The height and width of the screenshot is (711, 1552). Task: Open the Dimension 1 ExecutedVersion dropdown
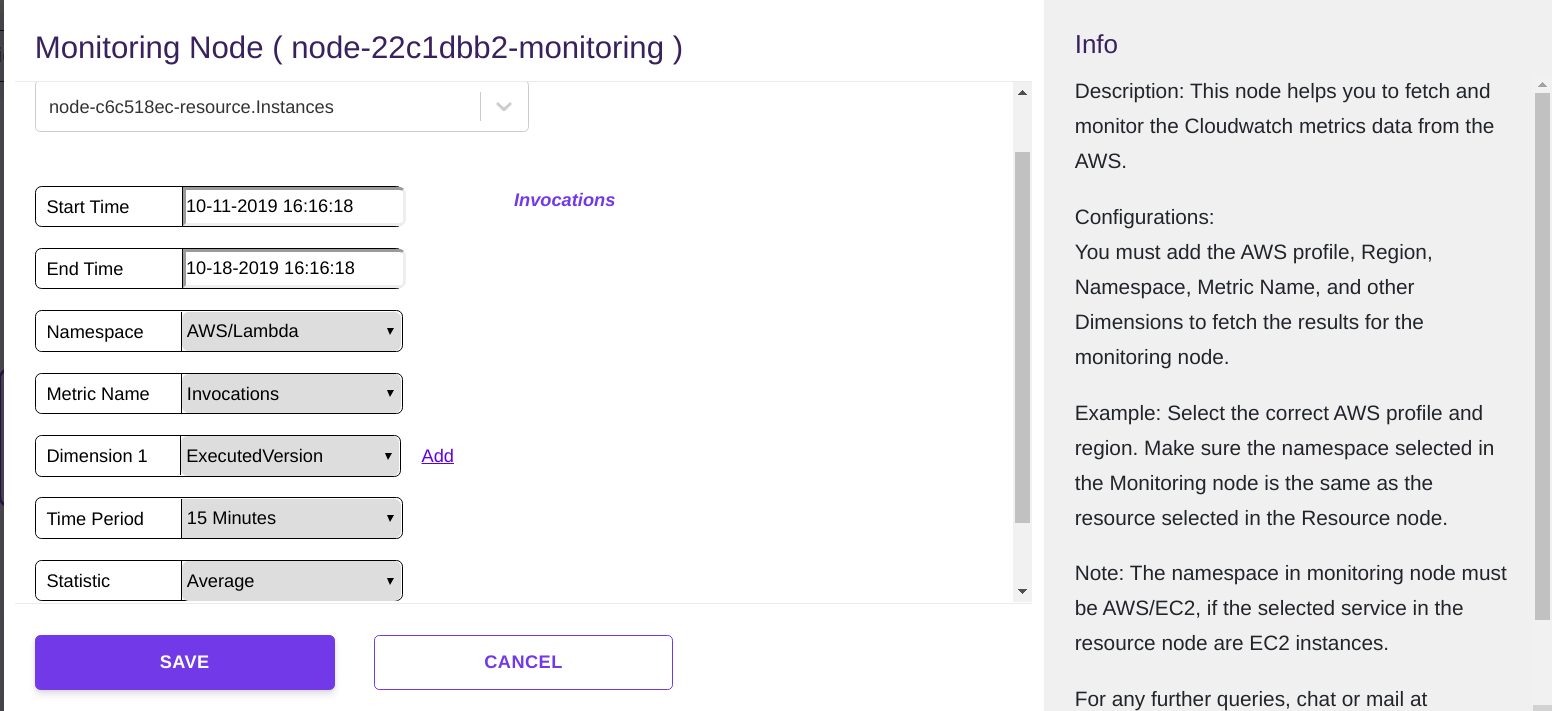point(291,455)
